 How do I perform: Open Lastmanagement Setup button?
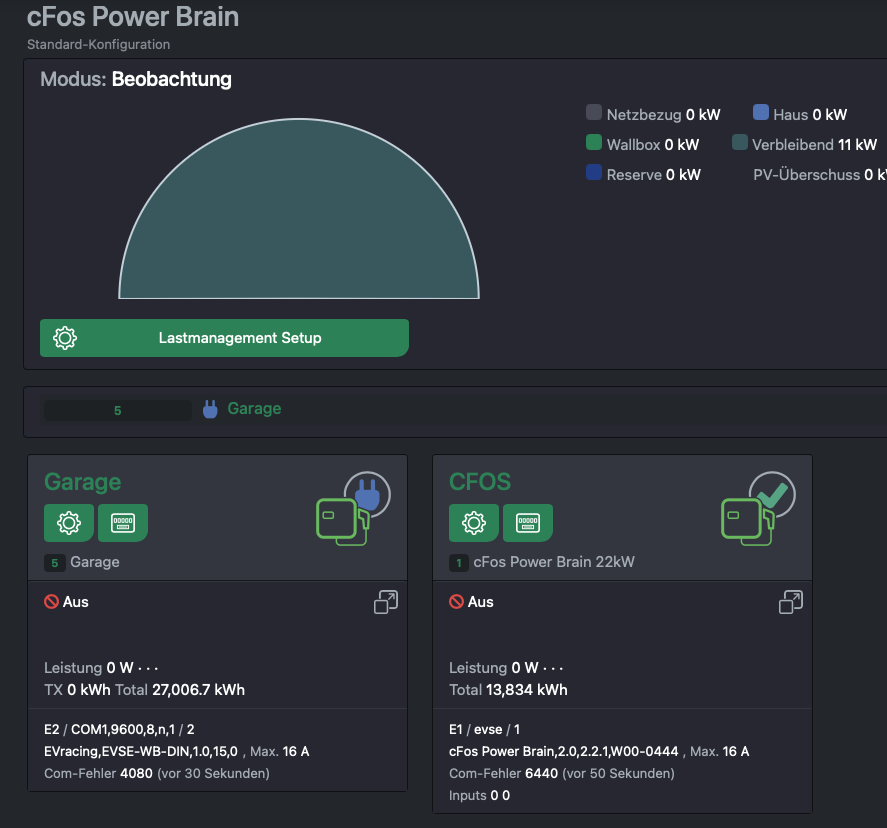click(x=224, y=338)
